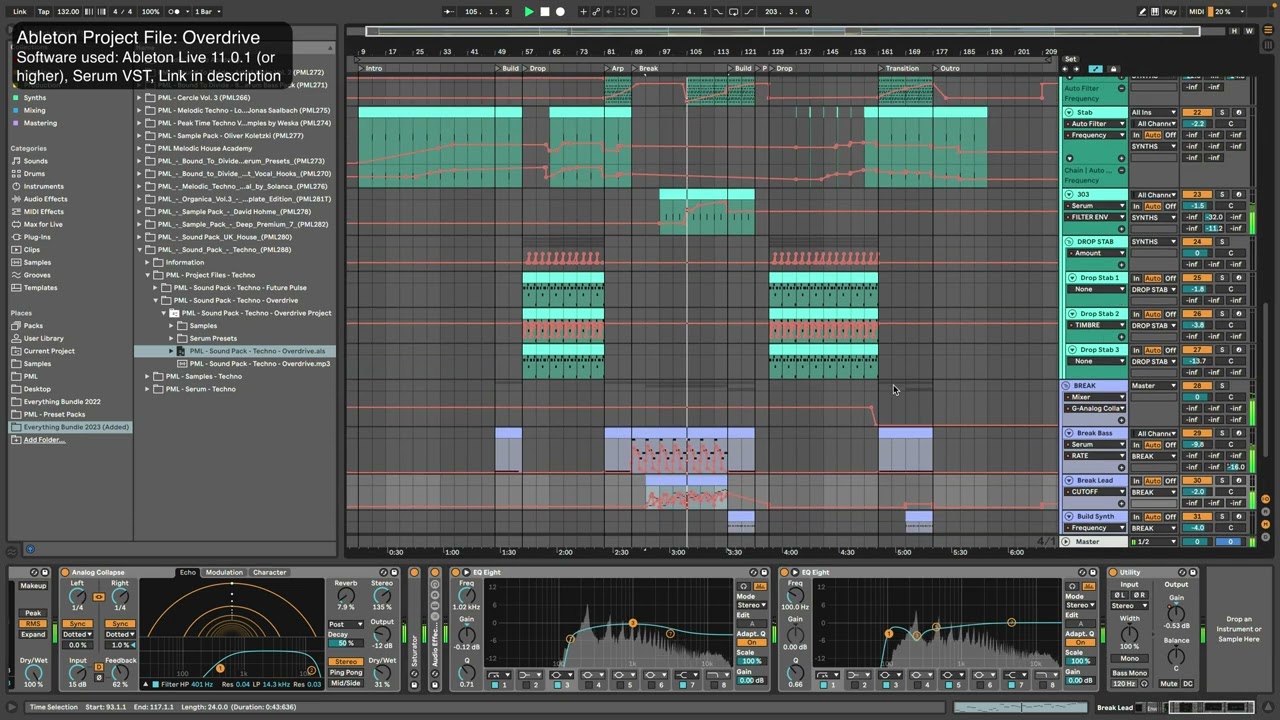
Task: Arm the Arrangement Record button
Action: point(560,12)
